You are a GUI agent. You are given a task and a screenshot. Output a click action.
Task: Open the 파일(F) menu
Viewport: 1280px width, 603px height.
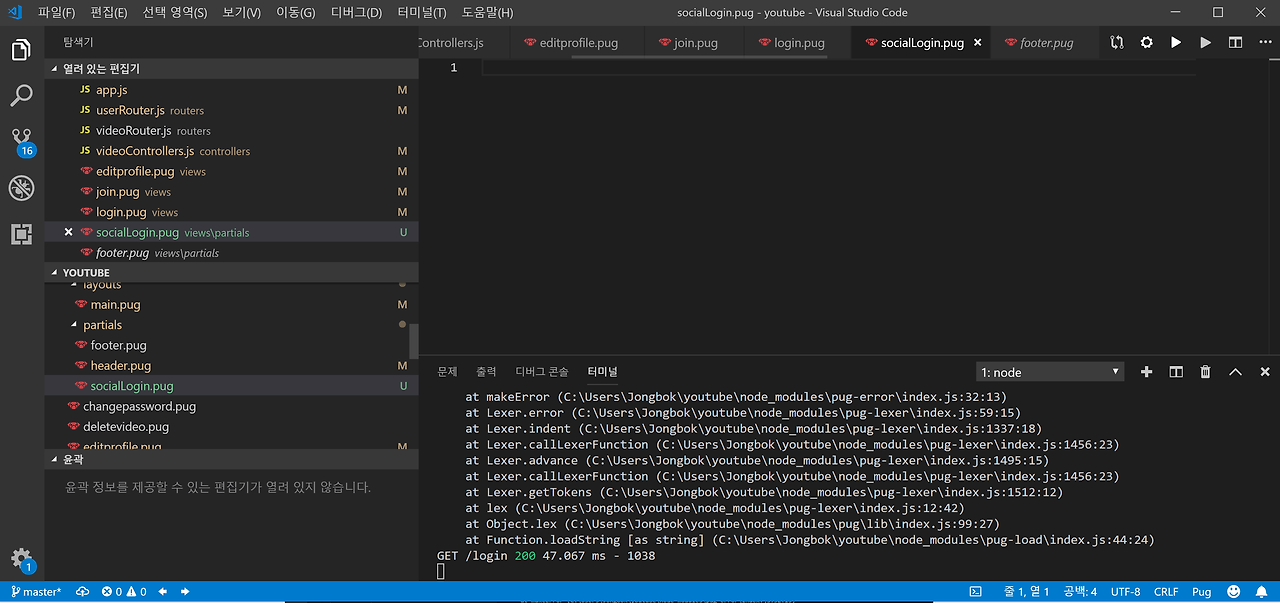(x=56, y=13)
